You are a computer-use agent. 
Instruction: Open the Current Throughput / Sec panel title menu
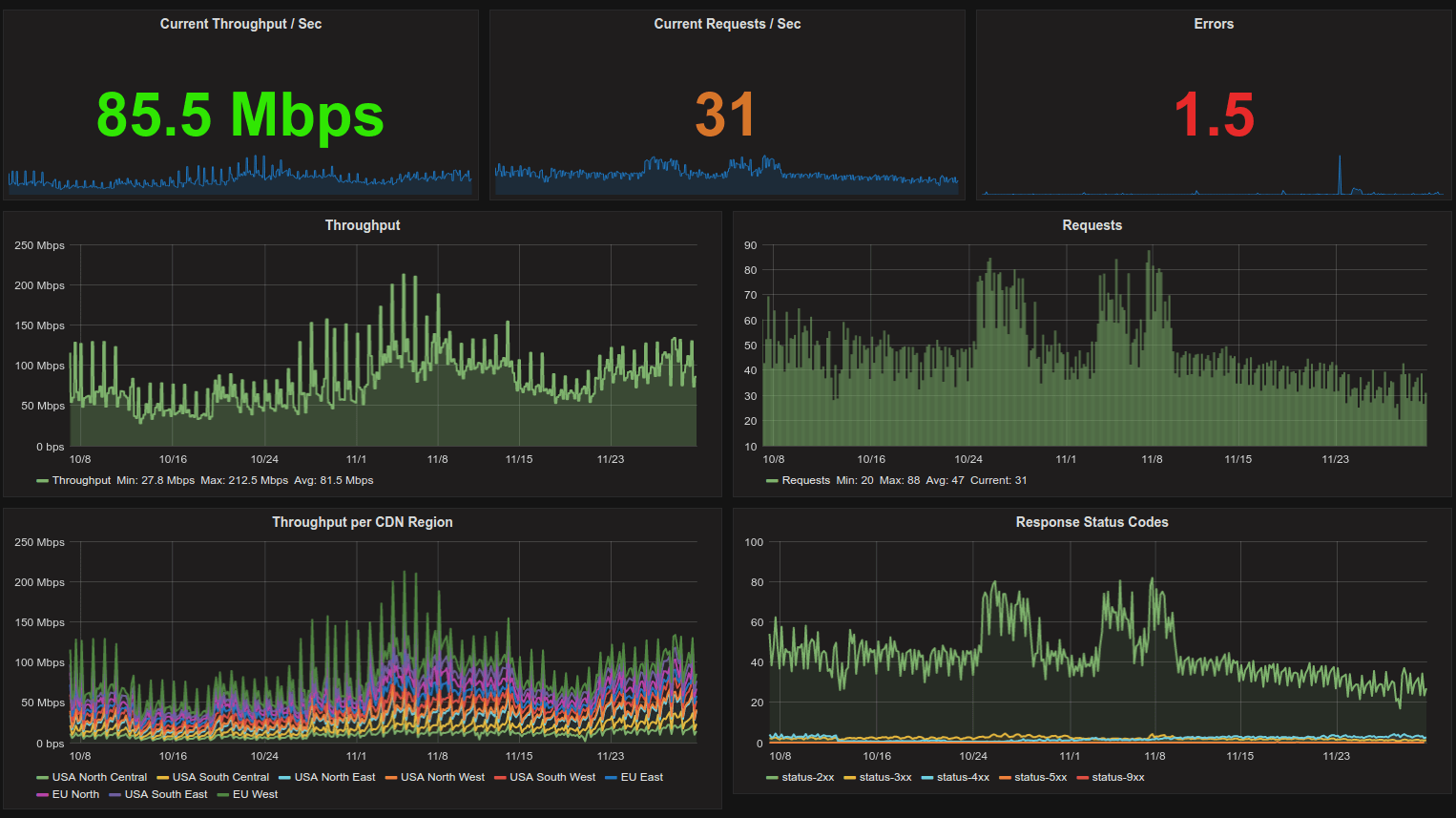240,24
